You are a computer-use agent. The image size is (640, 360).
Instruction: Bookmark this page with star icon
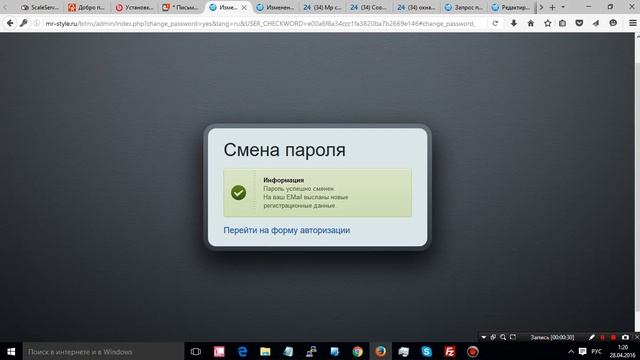tap(547, 23)
